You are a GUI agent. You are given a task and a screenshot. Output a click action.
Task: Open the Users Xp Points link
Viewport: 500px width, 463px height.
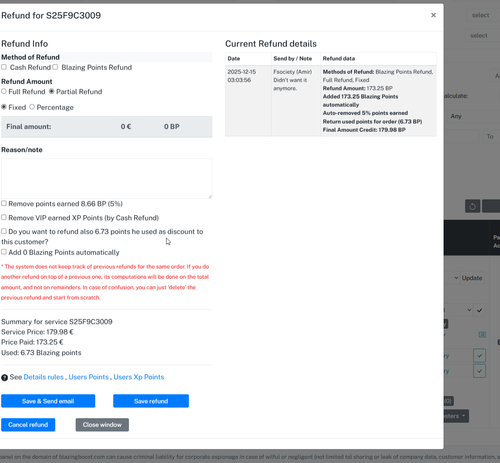(x=139, y=377)
